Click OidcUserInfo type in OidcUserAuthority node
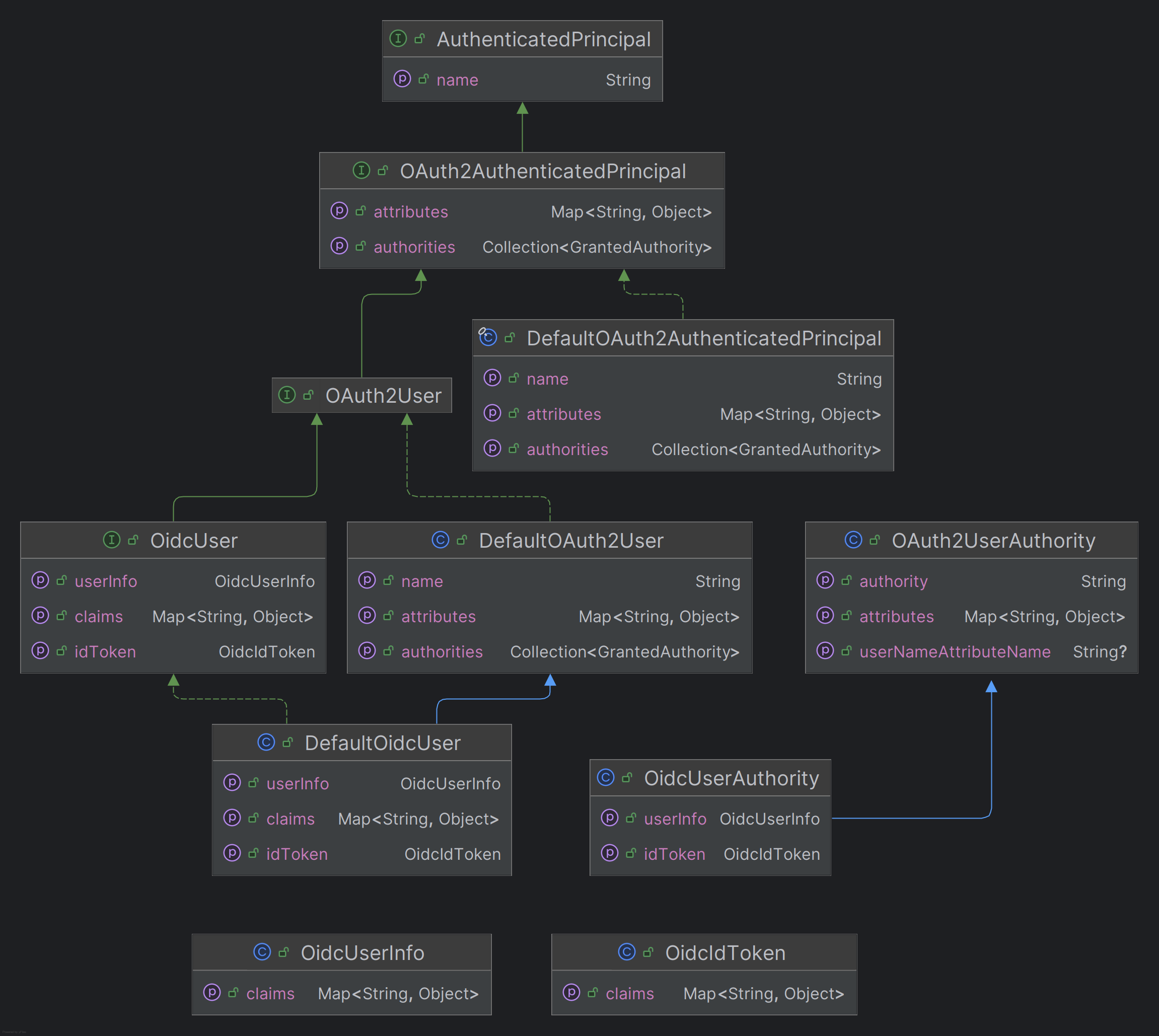1159x1036 pixels. pos(769,819)
